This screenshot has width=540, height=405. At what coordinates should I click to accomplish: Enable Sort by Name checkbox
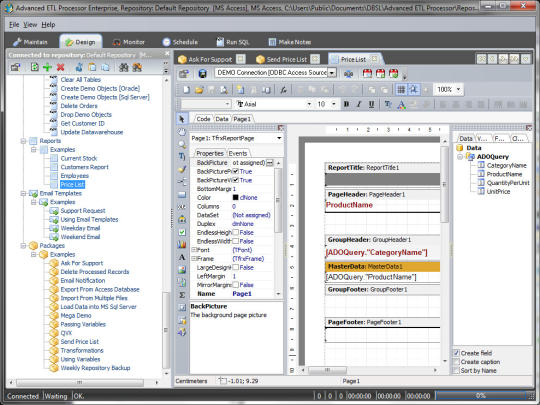(x=456, y=371)
